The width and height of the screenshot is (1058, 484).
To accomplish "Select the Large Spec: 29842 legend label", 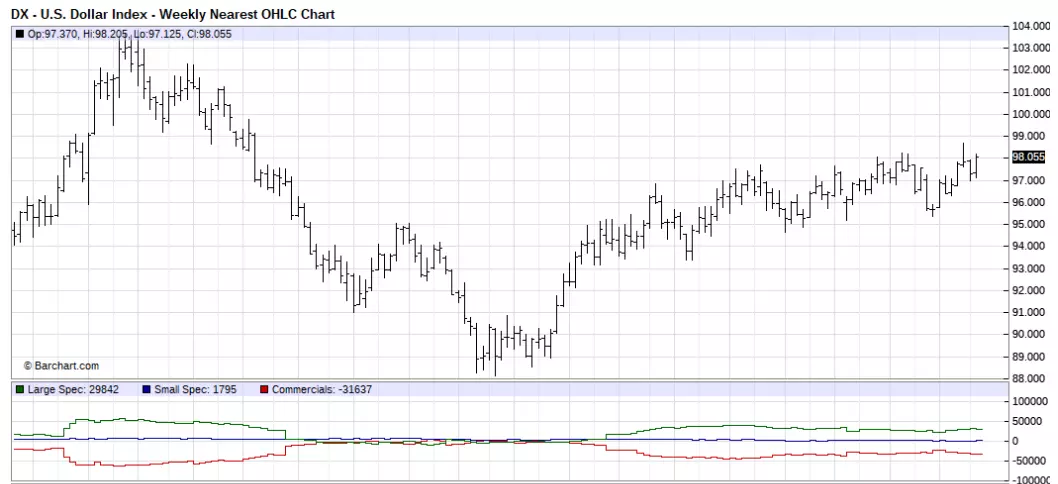I will (x=74, y=389).
